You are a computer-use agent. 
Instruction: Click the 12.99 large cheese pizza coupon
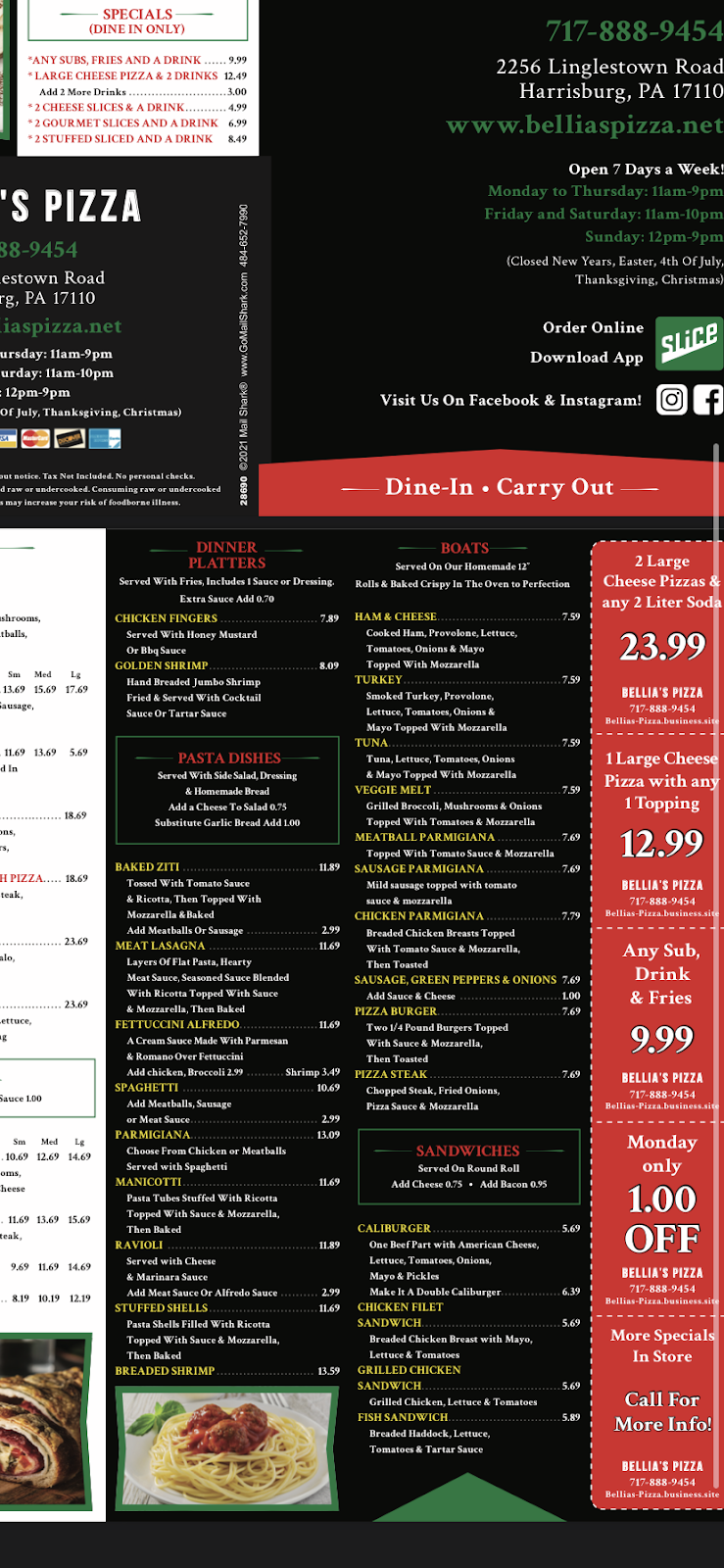tap(661, 829)
